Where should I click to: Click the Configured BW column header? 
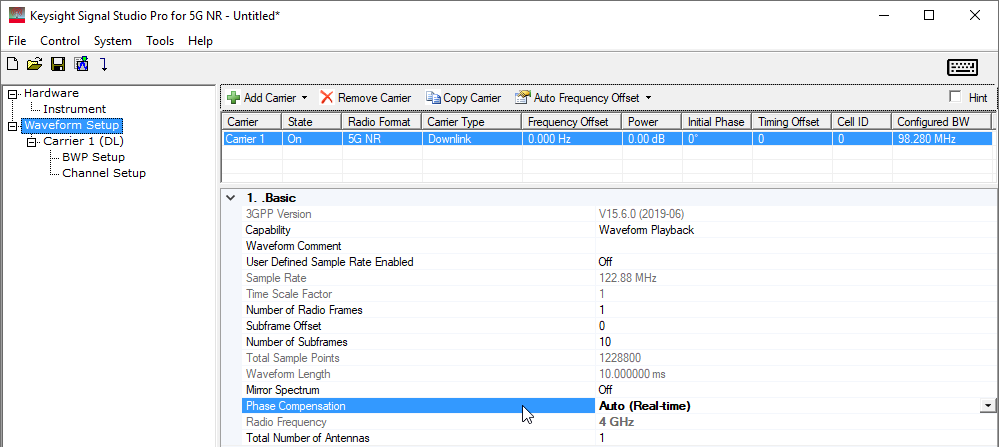coord(941,122)
